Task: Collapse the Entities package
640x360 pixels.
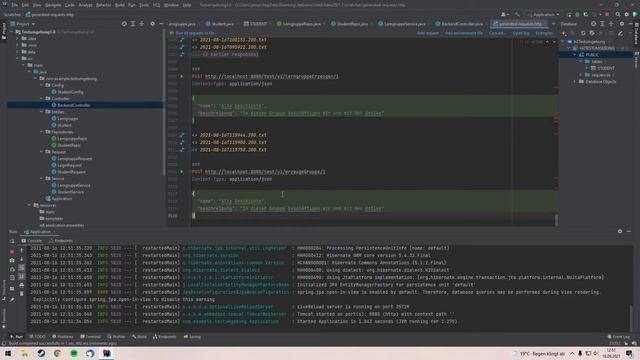Action: (42, 111)
